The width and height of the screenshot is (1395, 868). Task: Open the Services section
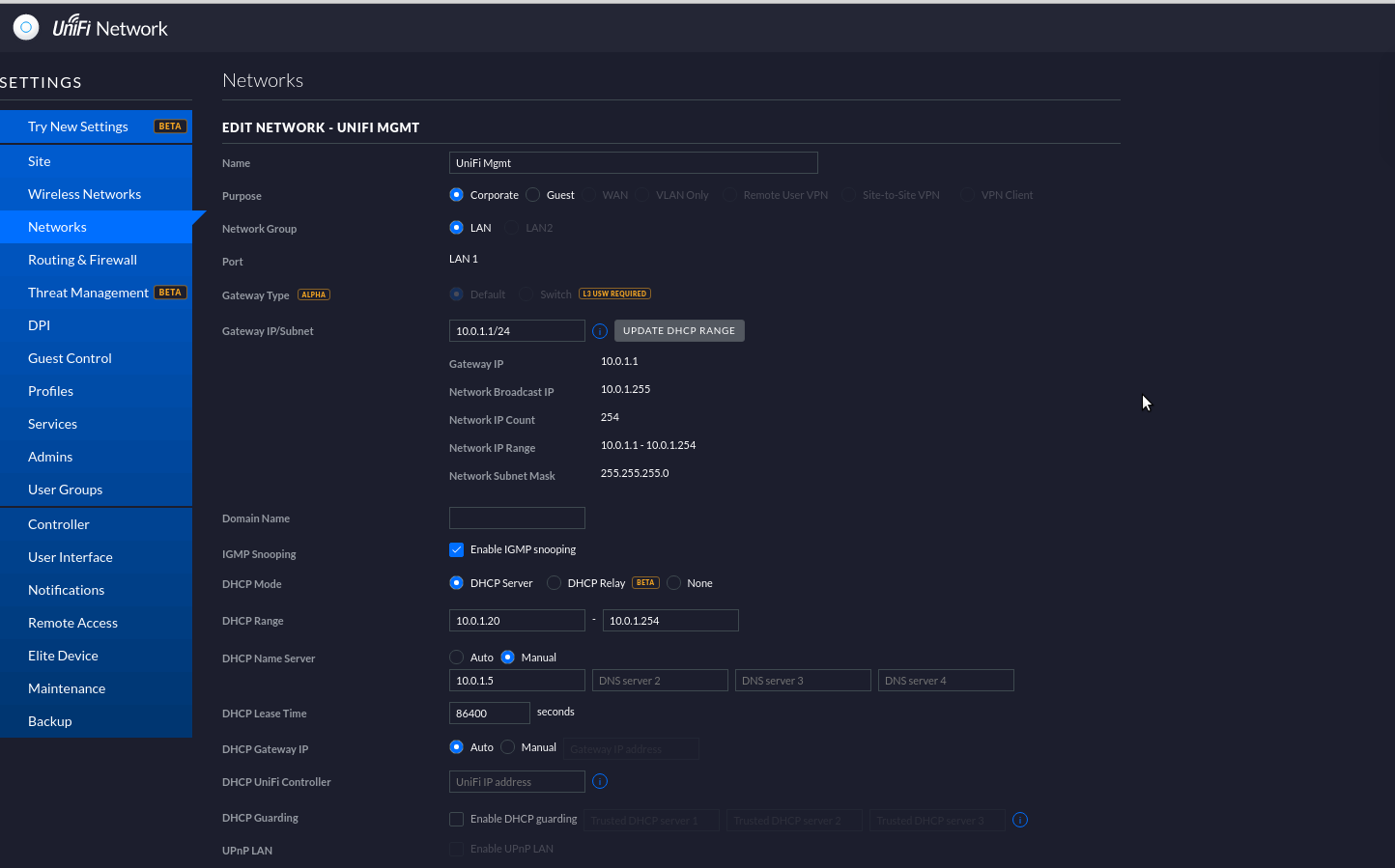(x=96, y=424)
